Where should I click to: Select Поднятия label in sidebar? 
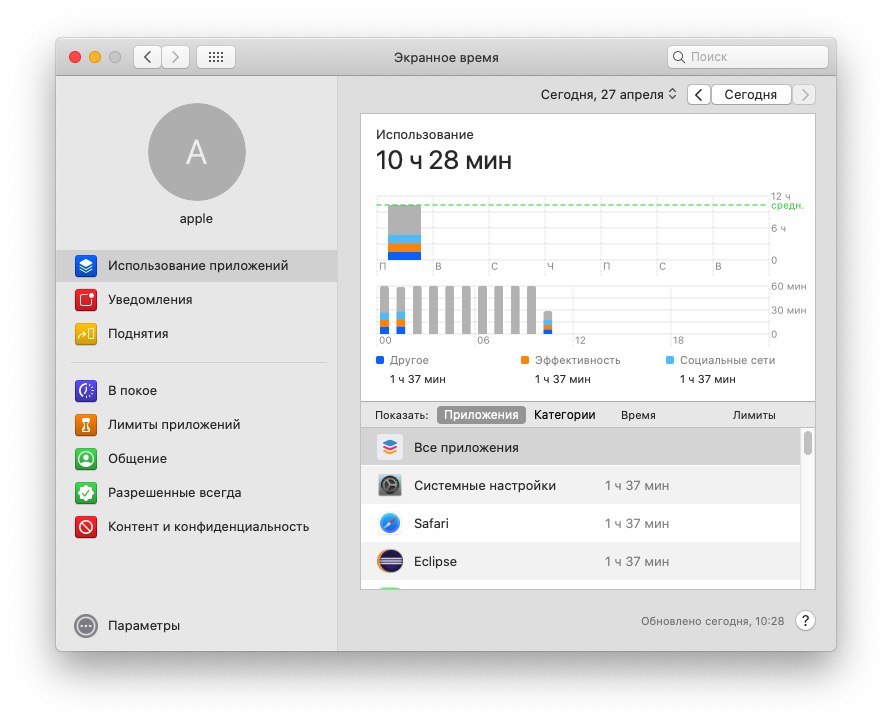(138, 334)
